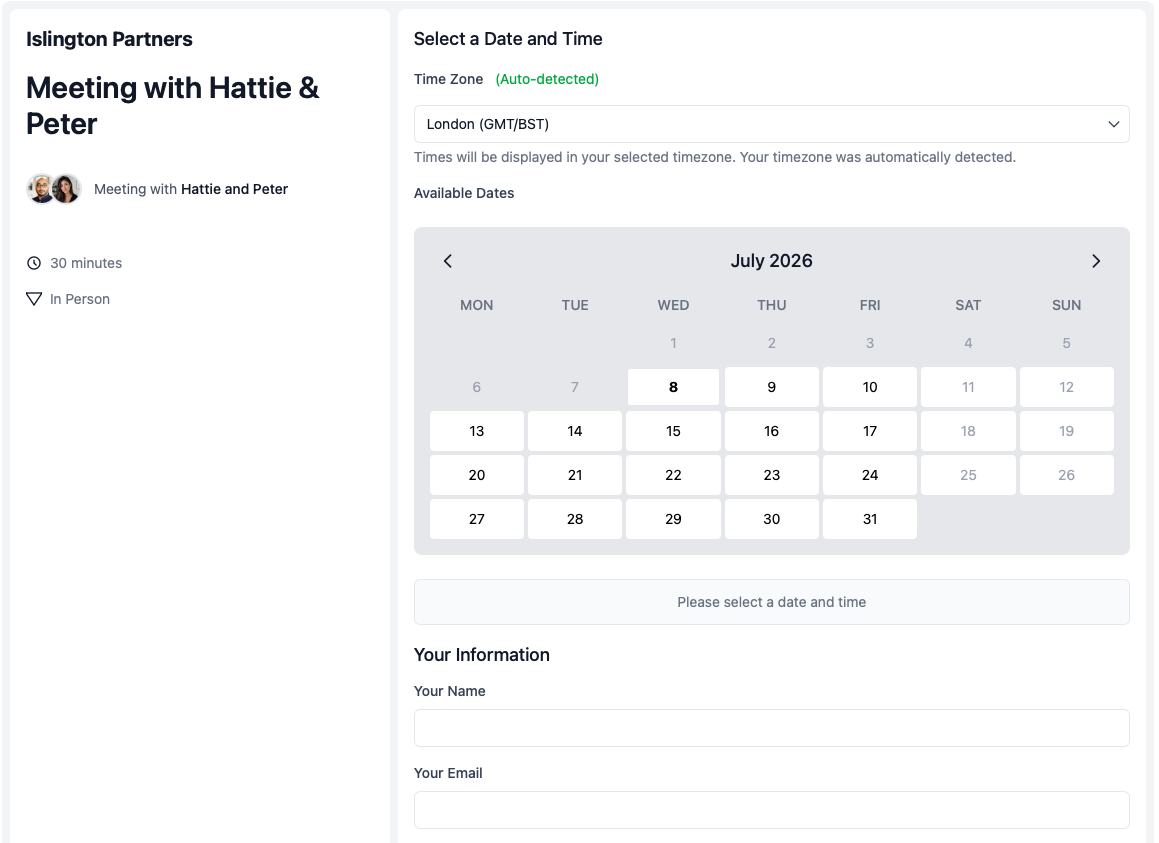Click the clock icon beside 30 minutes
The height and width of the screenshot is (843, 1159).
pyautogui.click(x=34, y=263)
